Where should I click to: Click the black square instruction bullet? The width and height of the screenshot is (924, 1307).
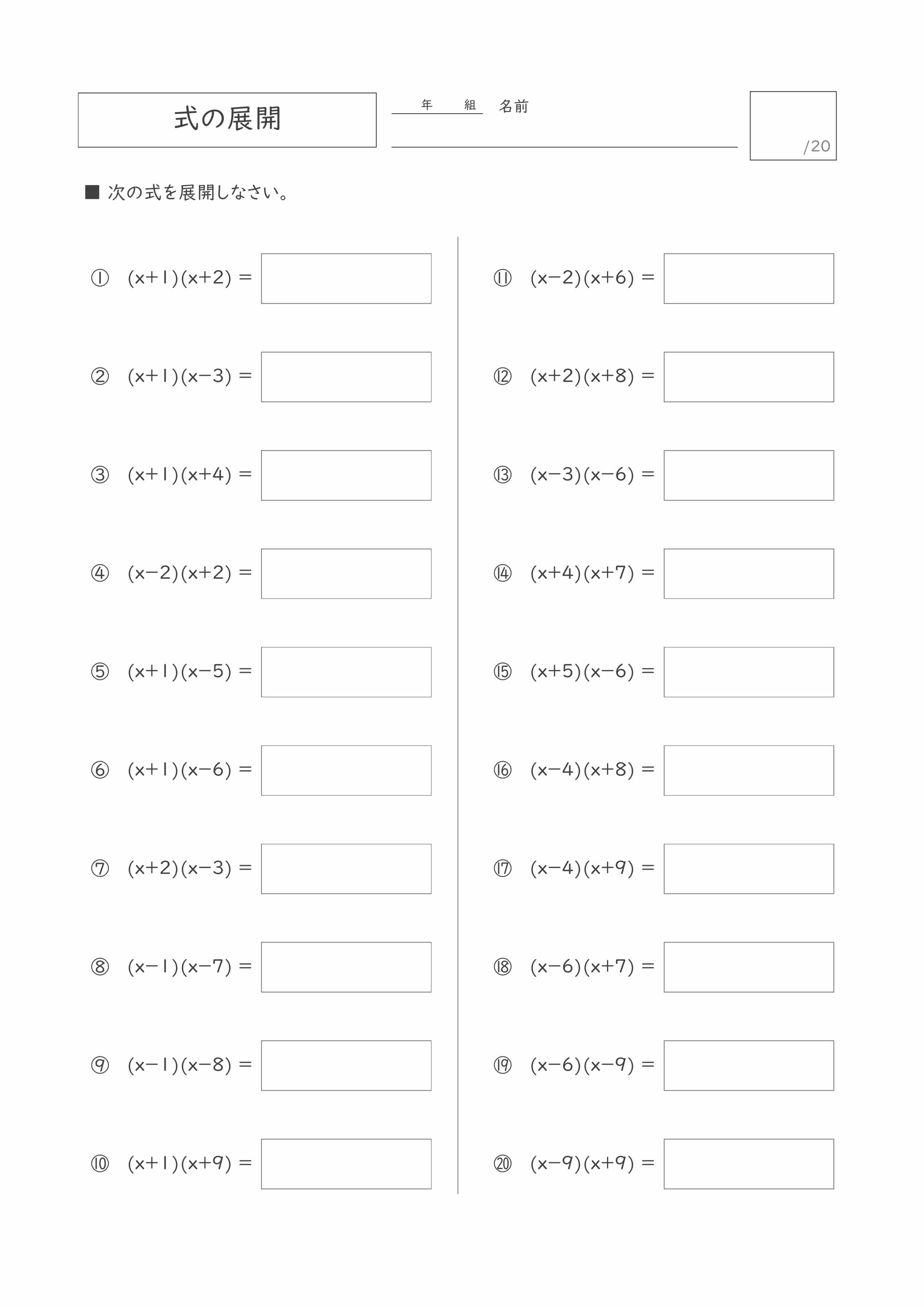click(x=92, y=192)
